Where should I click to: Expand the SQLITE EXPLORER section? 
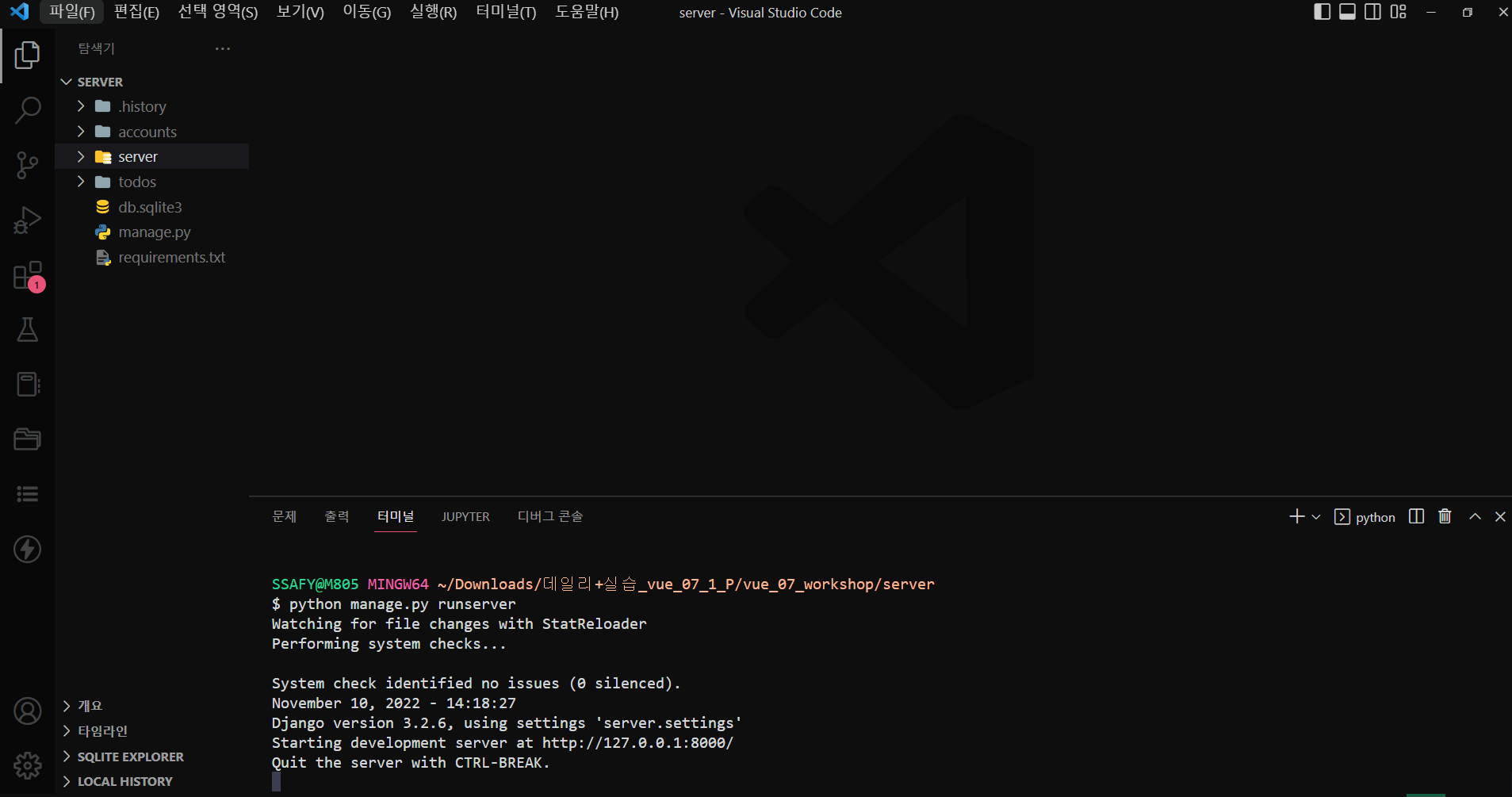pyautogui.click(x=151, y=757)
